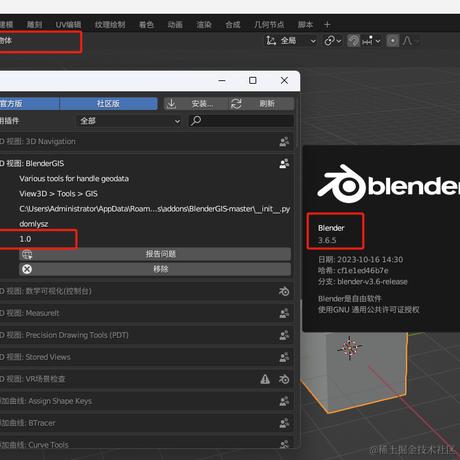Click the globe icon on 报告问题

pos(27,255)
